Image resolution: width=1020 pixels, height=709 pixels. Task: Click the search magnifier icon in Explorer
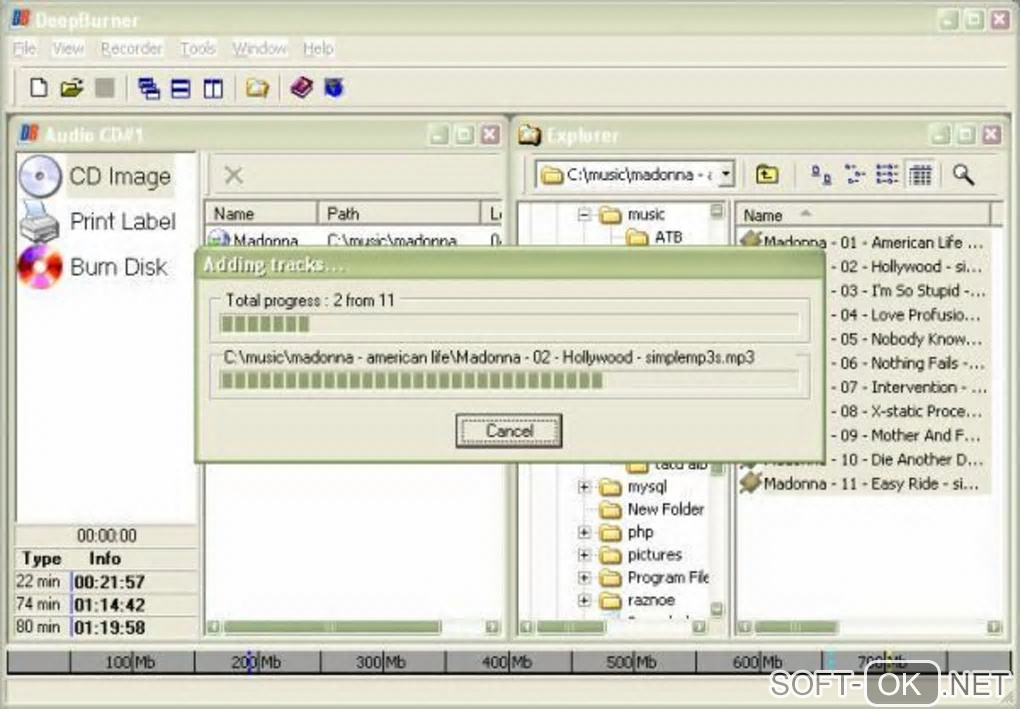pyautogui.click(x=963, y=174)
